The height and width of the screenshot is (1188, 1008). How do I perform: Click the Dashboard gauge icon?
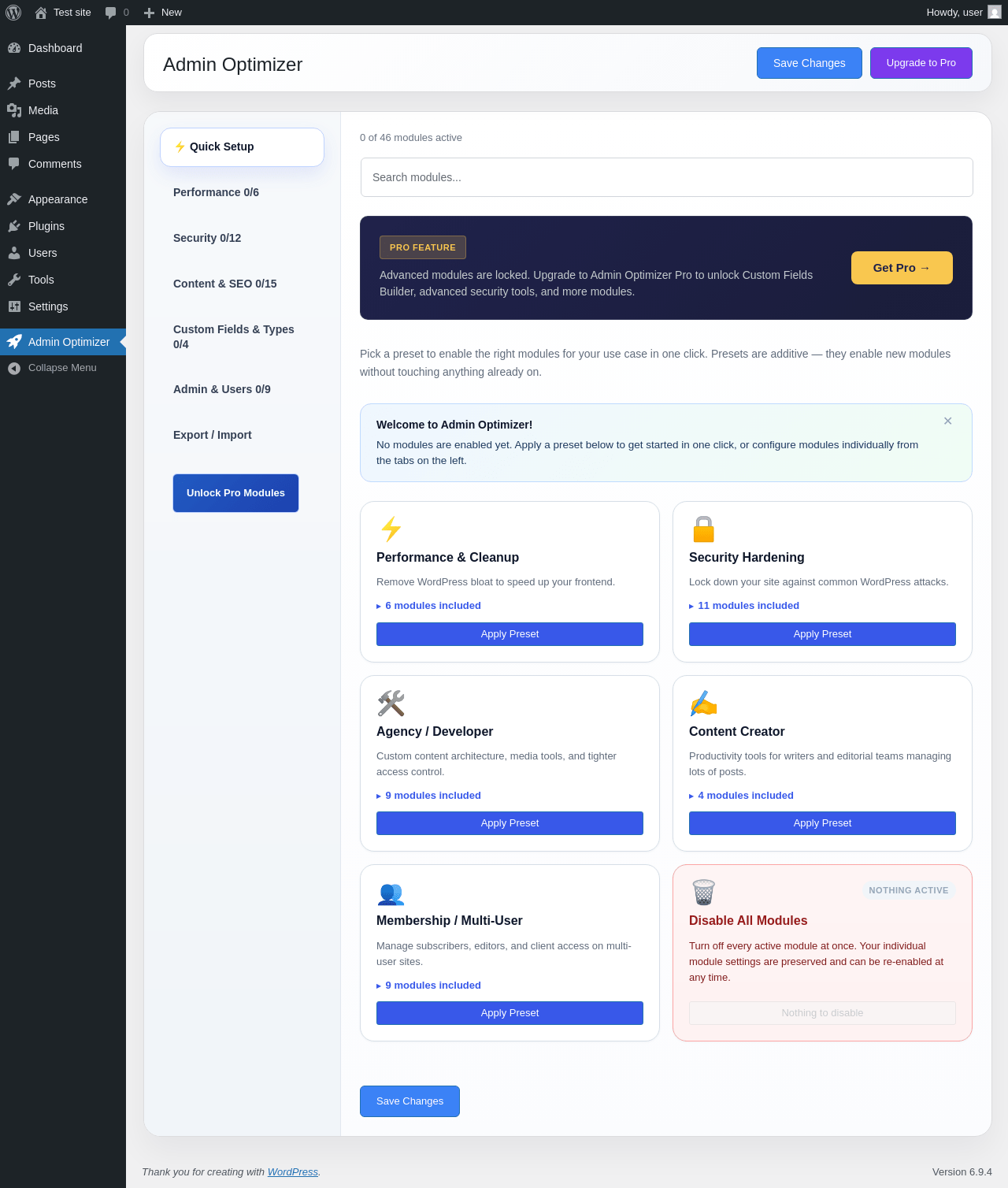pos(14,48)
